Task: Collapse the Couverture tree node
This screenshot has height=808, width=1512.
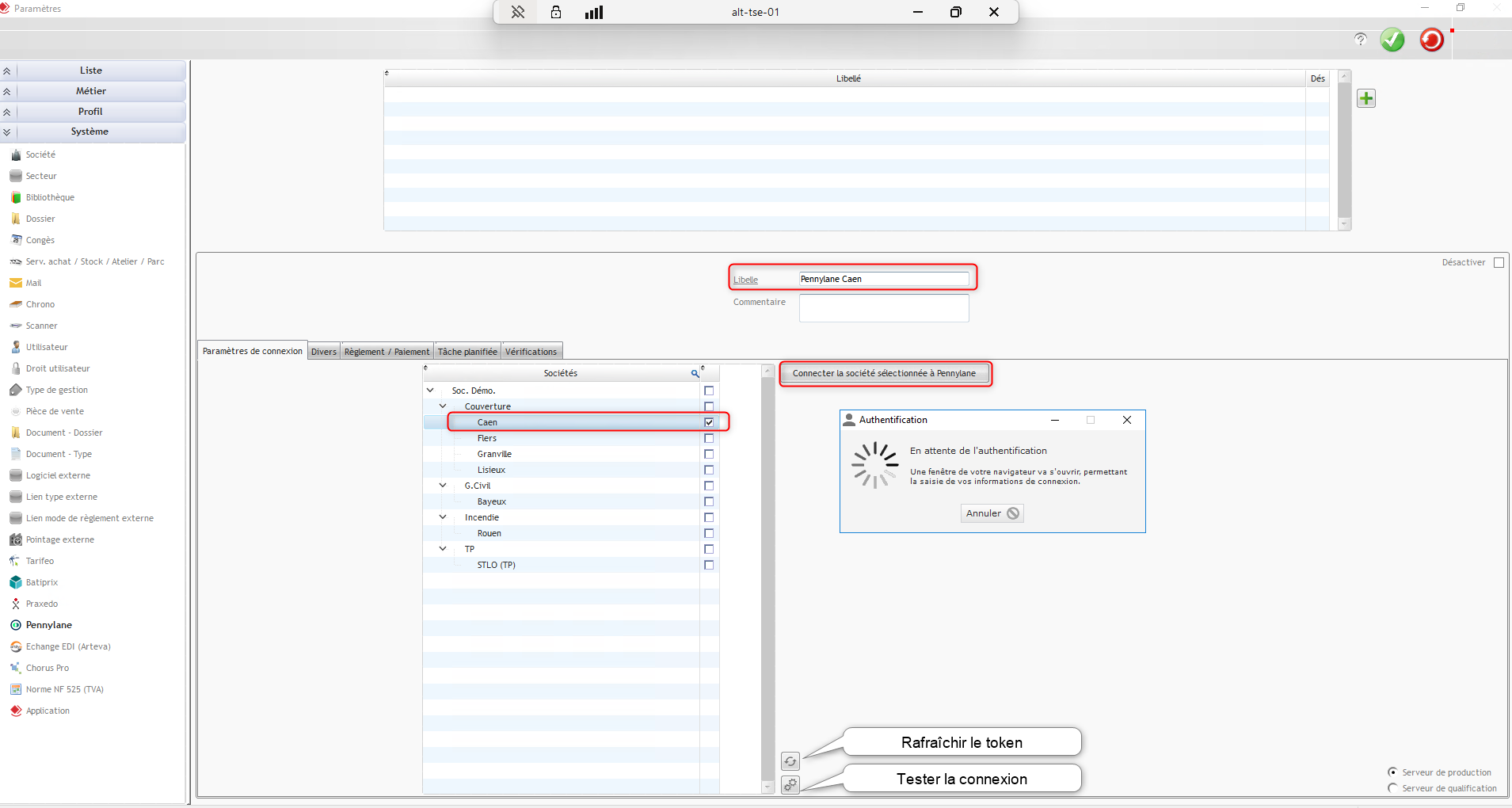Action: [x=443, y=406]
